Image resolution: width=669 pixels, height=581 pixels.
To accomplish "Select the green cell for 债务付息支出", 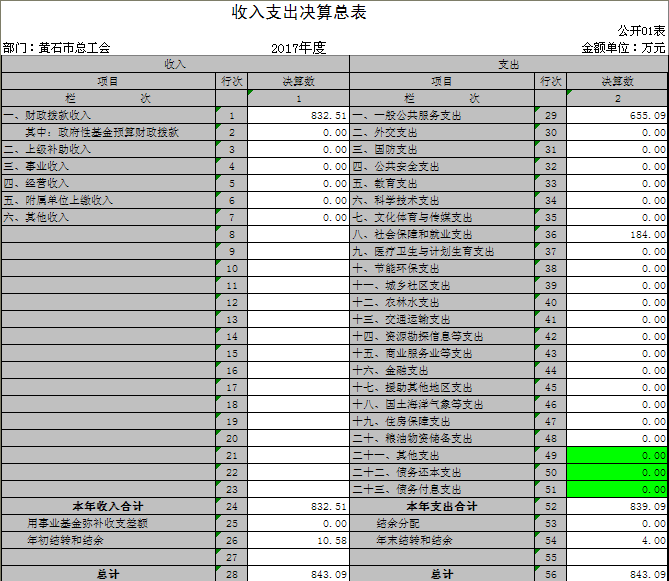I will tap(617, 490).
